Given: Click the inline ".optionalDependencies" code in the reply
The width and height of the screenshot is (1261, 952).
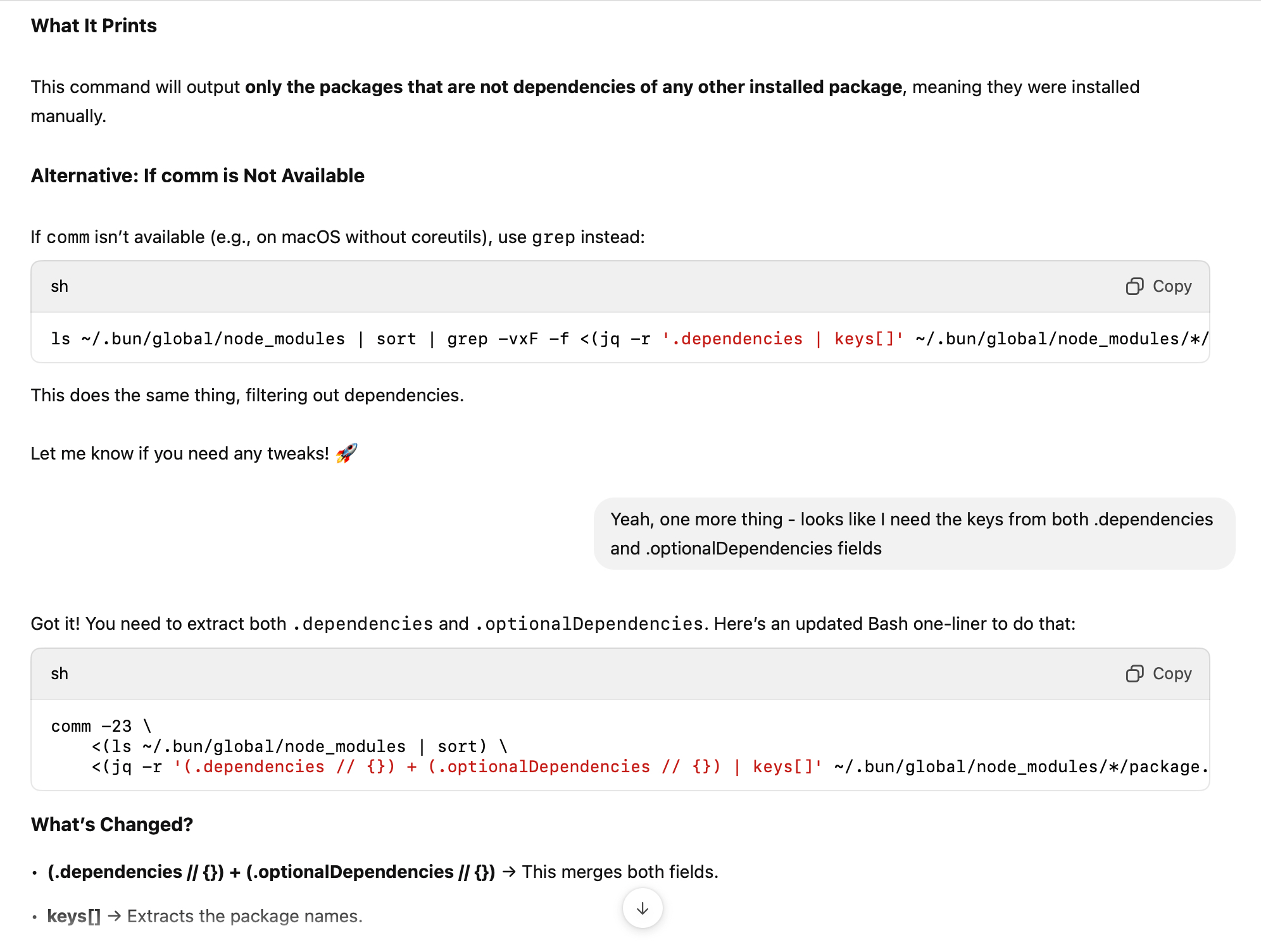Looking at the screenshot, I should [x=589, y=624].
